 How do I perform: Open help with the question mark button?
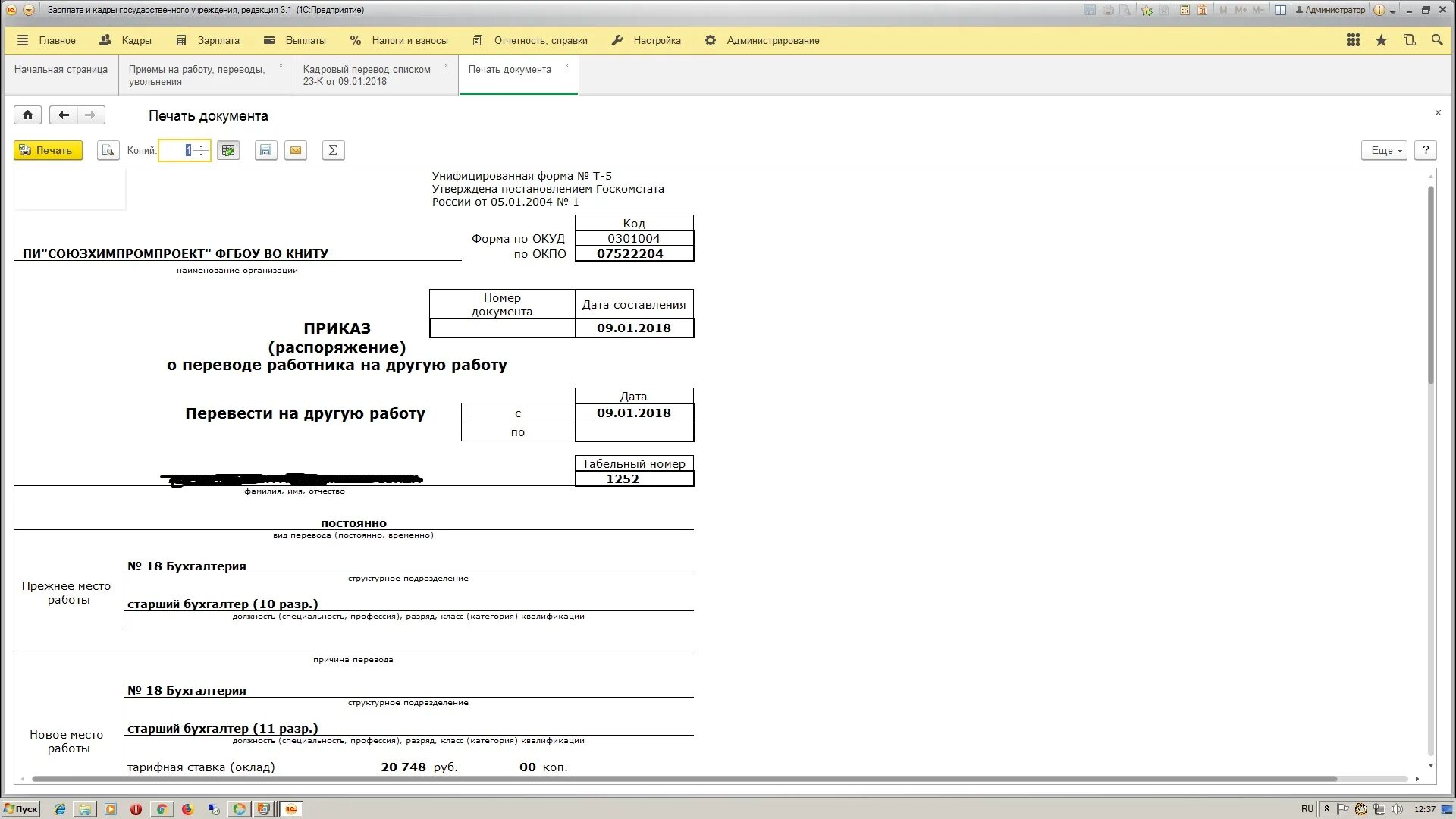coord(1426,150)
